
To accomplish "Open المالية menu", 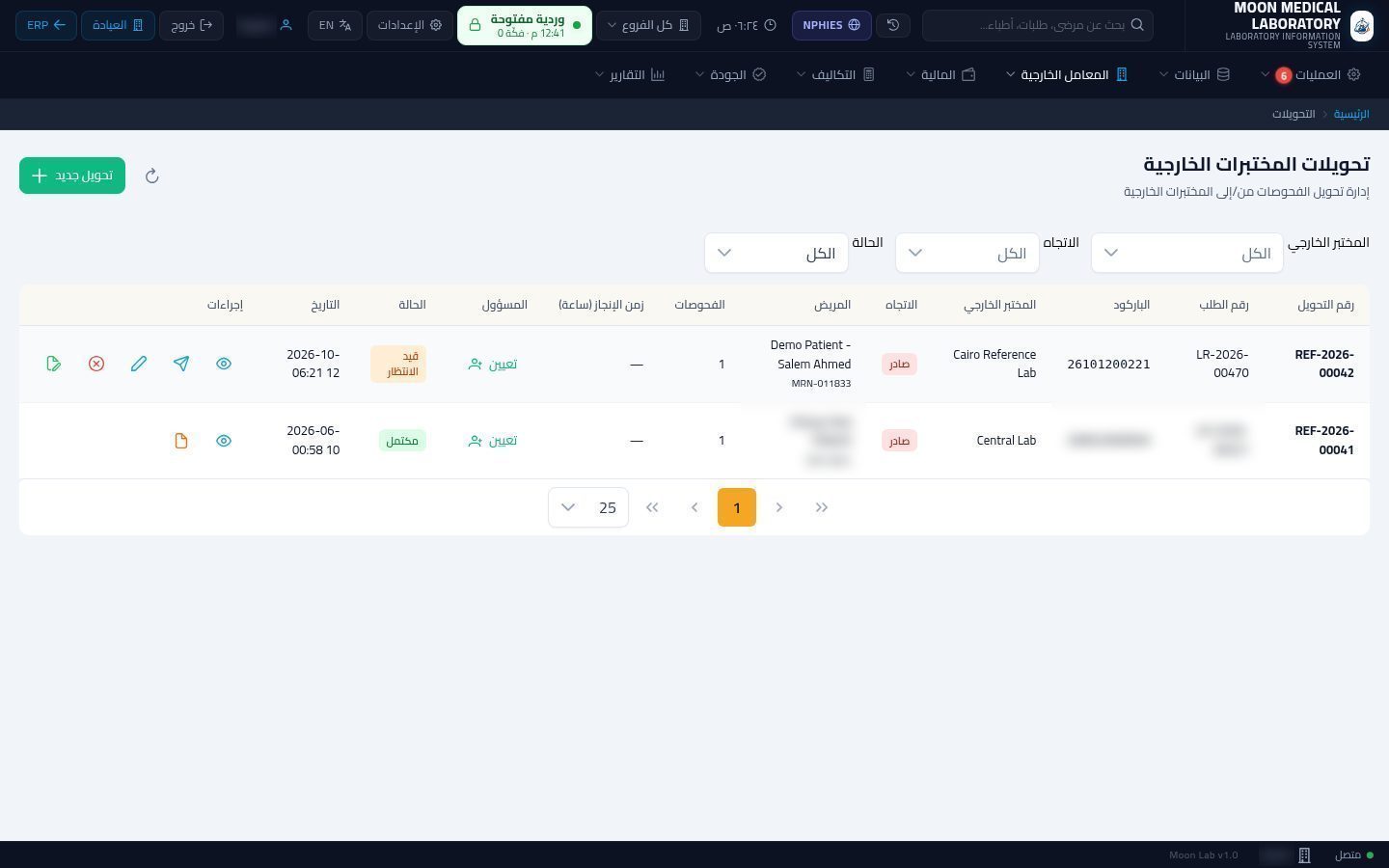I will (x=940, y=74).
